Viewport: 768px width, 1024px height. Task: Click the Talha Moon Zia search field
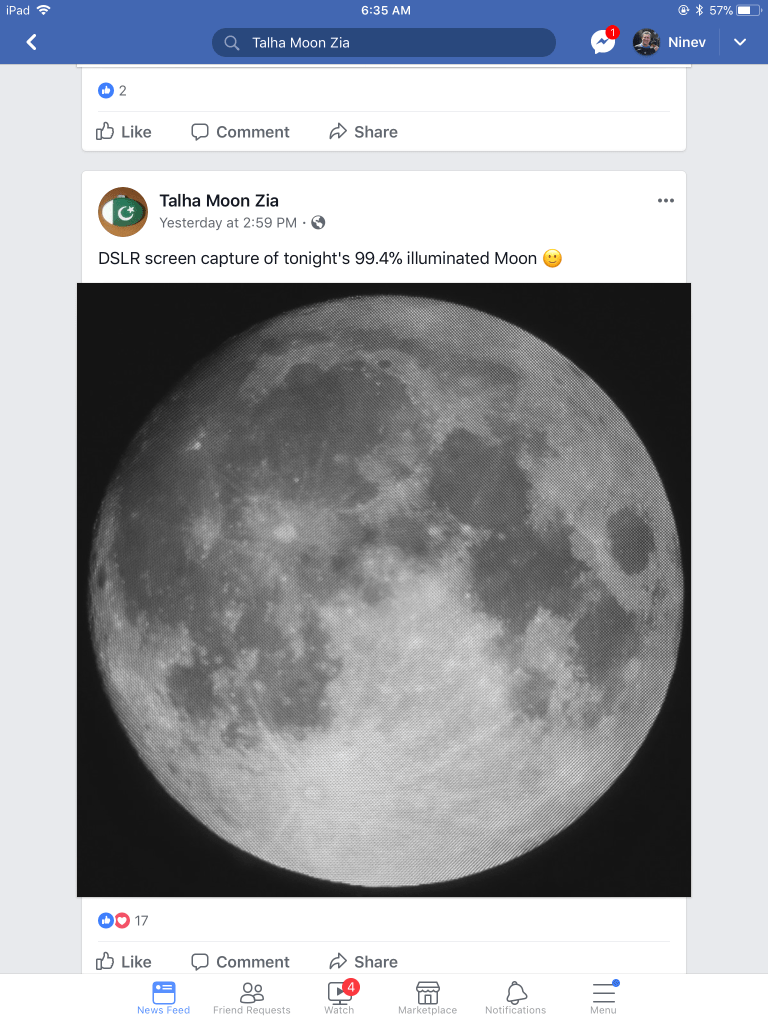383,43
